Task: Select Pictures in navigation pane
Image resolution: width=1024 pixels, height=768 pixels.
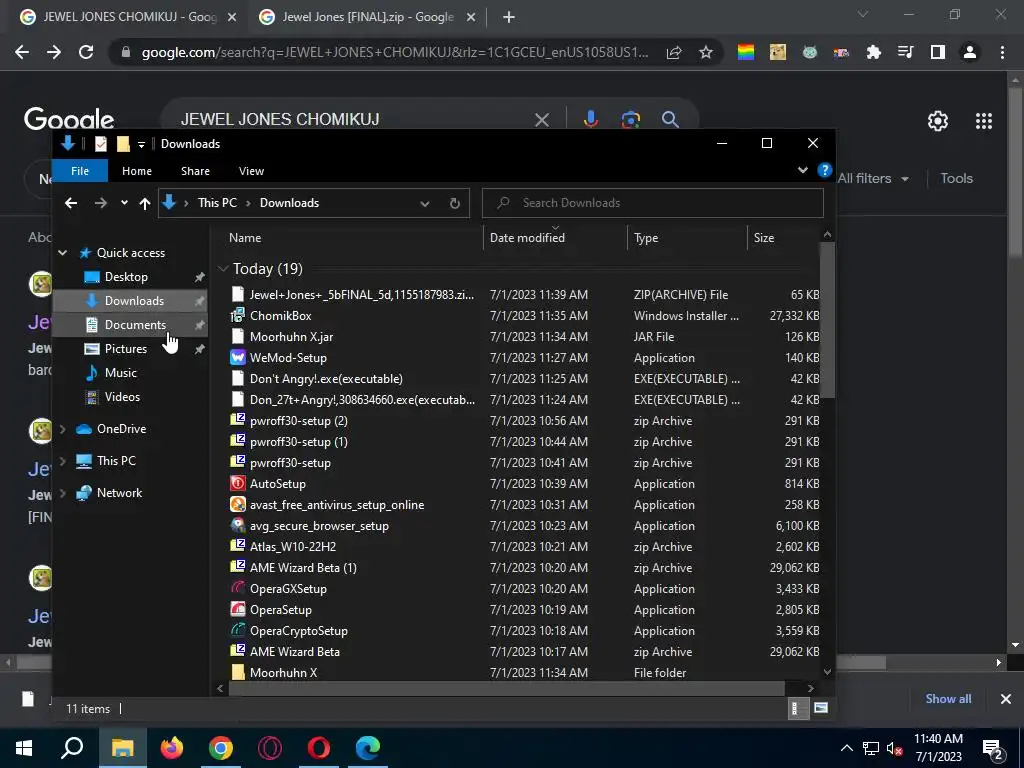Action: [x=125, y=349]
